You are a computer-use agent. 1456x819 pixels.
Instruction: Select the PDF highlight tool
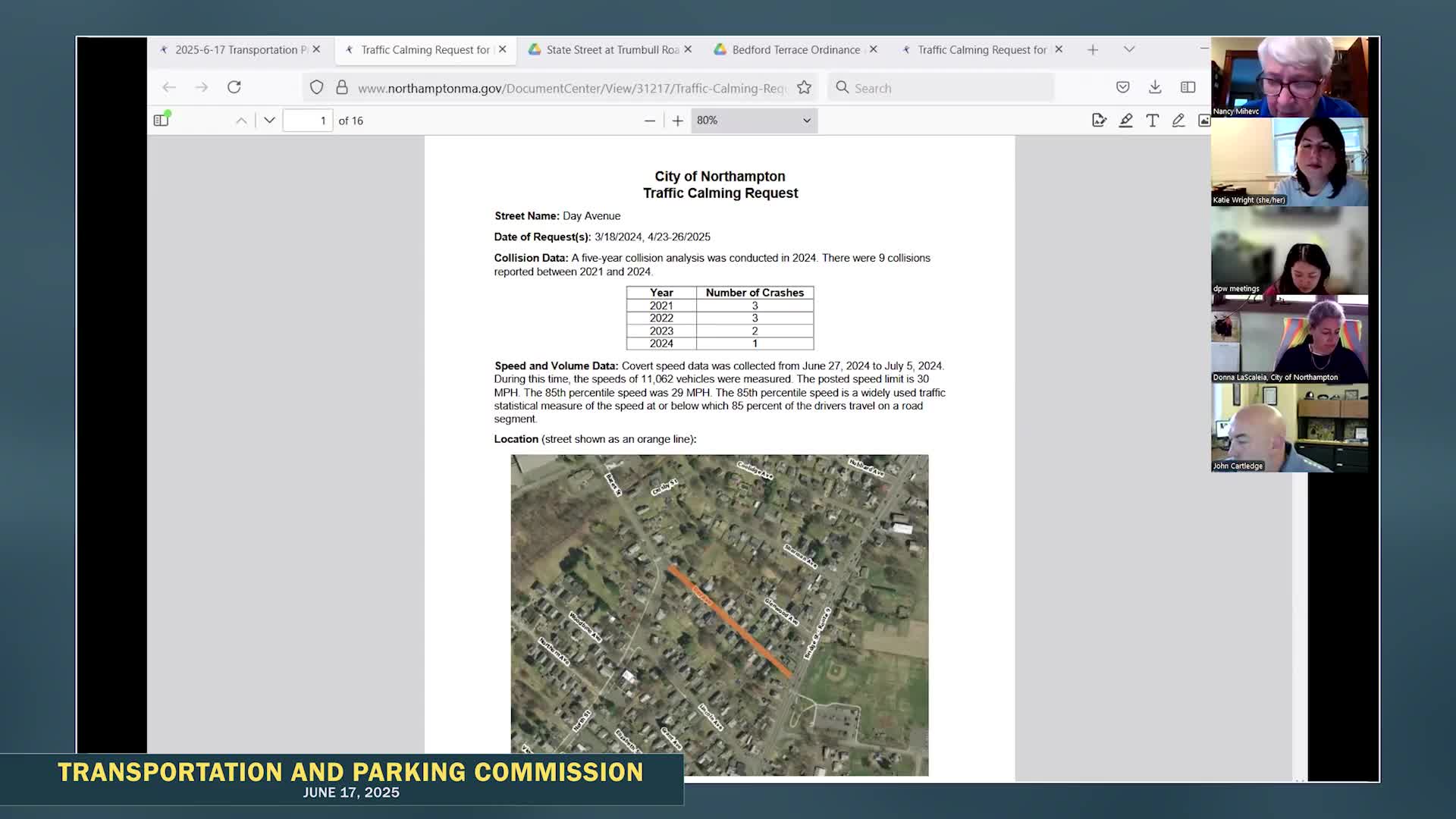tap(1126, 121)
